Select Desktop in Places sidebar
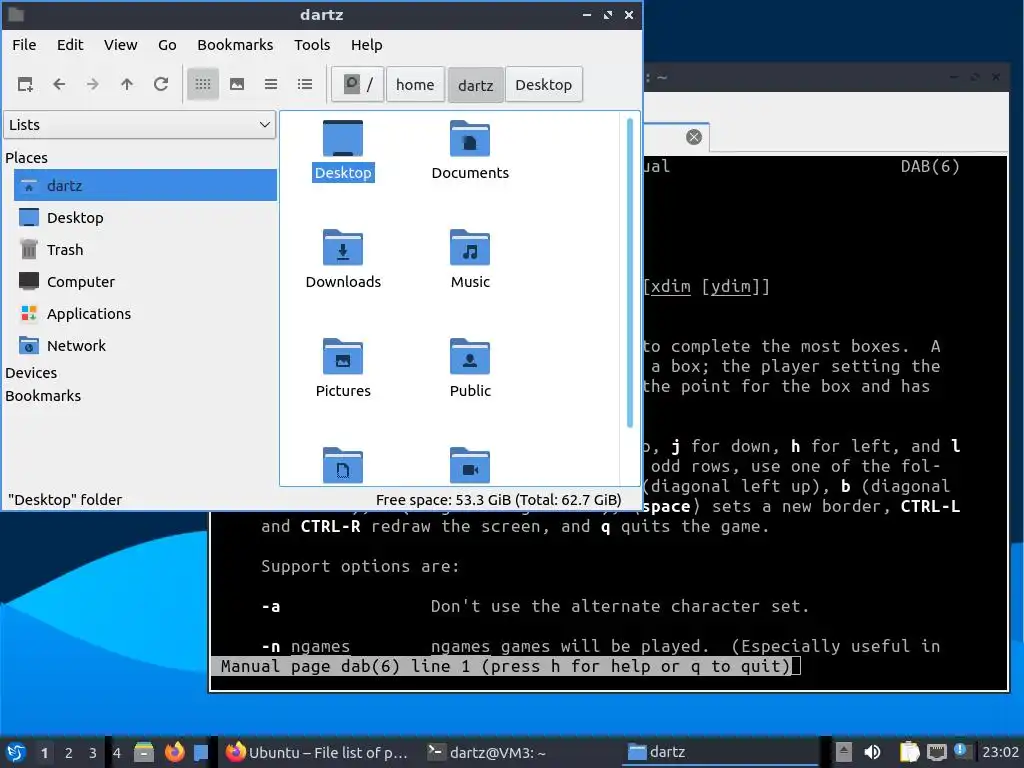The height and width of the screenshot is (768, 1024). tap(145, 217)
